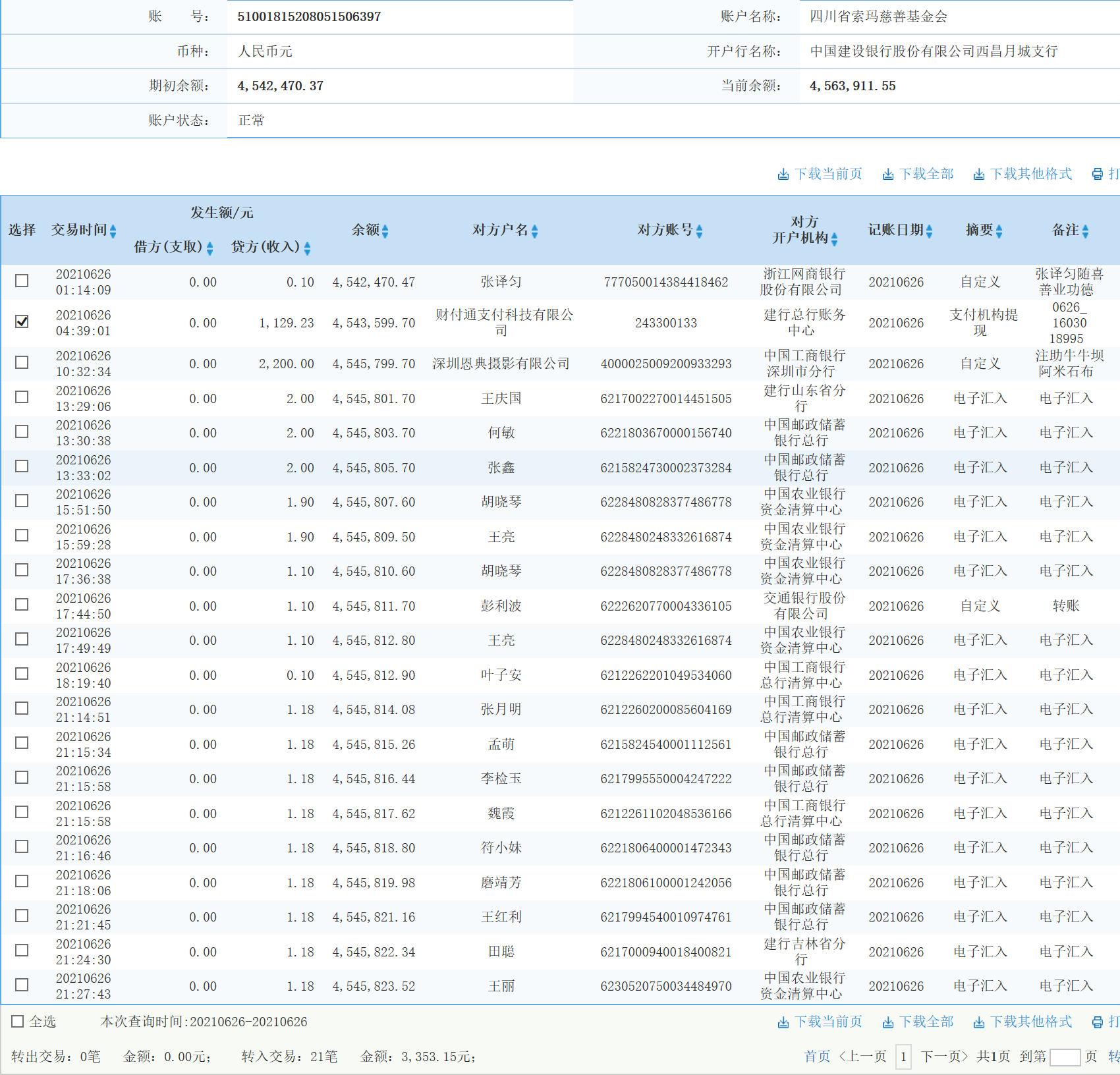Screen dimensions: 1120x1075
Task: Sort the 记账日期 column using its arrows
Action: click(x=929, y=231)
